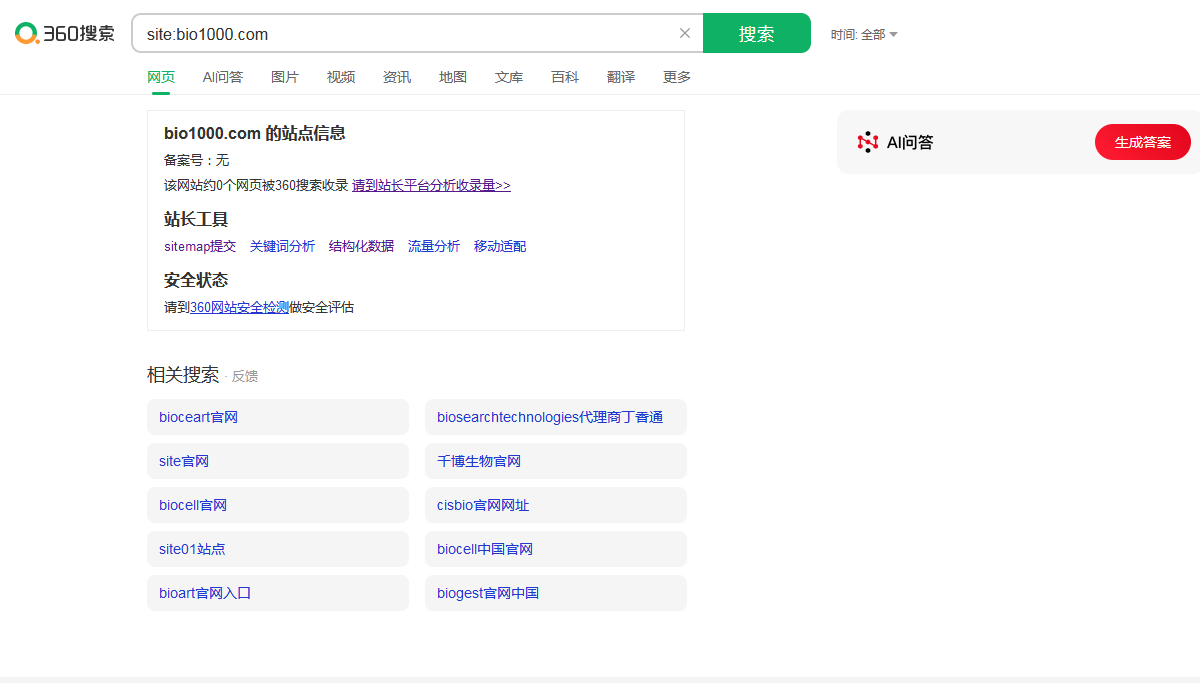Click the 反馈 link beside 相关搜索
The height and width of the screenshot is (683, 1200).
point(245,377)
